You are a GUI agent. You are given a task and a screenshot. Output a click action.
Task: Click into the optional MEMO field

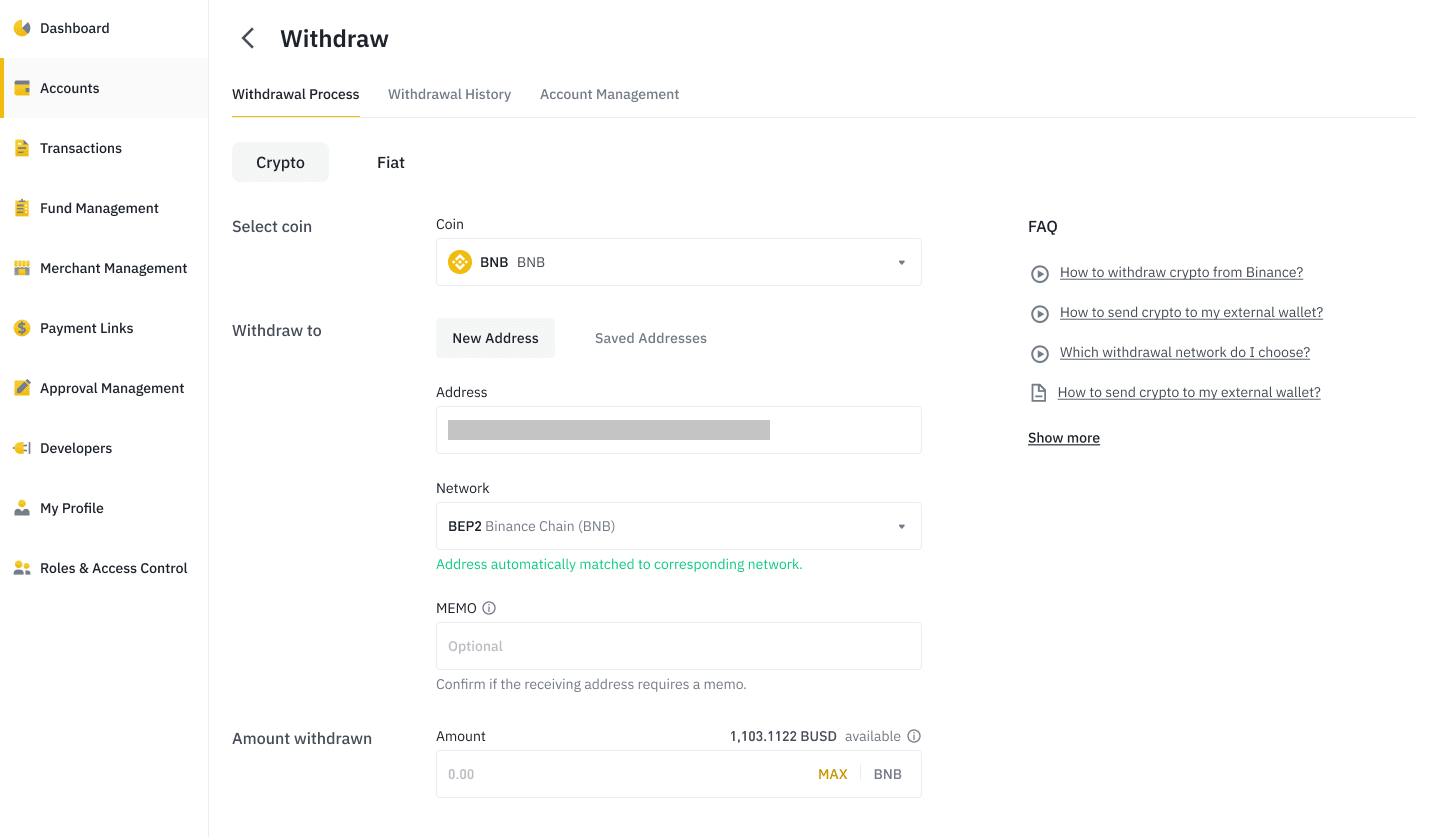click(x=679, y=646)
